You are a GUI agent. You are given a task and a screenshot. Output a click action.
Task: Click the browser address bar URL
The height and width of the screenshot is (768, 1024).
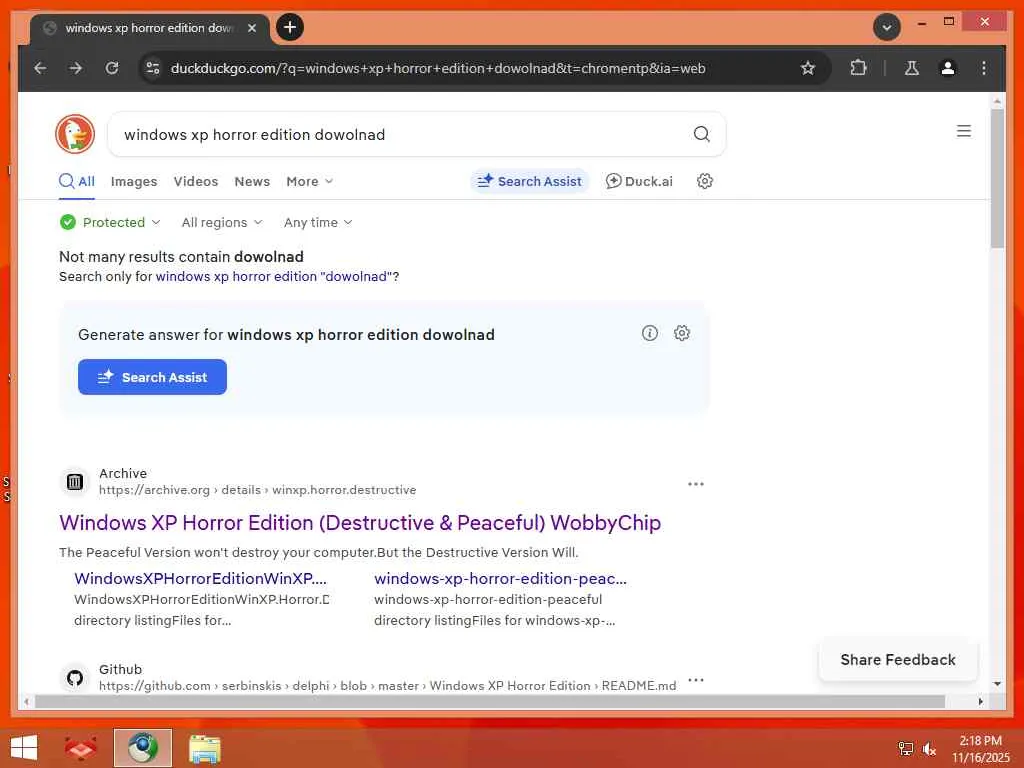point(438,68)
